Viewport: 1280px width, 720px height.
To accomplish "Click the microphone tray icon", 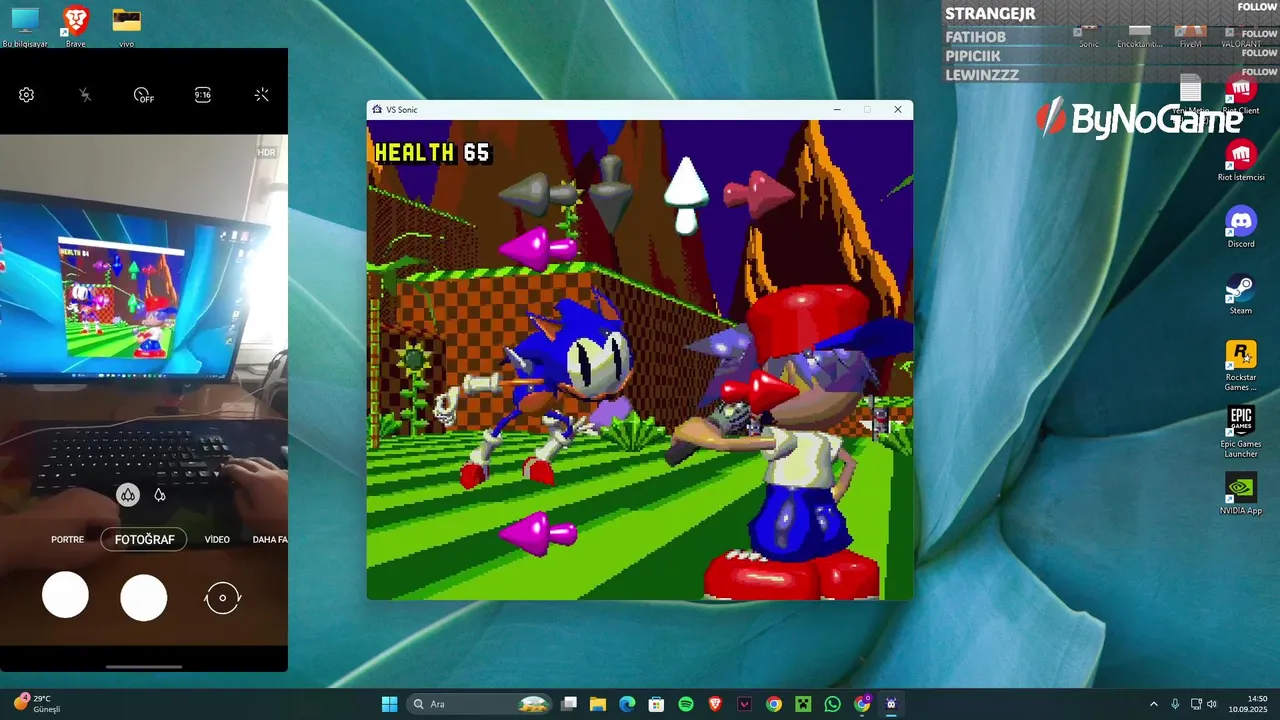I will pyautogui.click(x=1175, y=704).
